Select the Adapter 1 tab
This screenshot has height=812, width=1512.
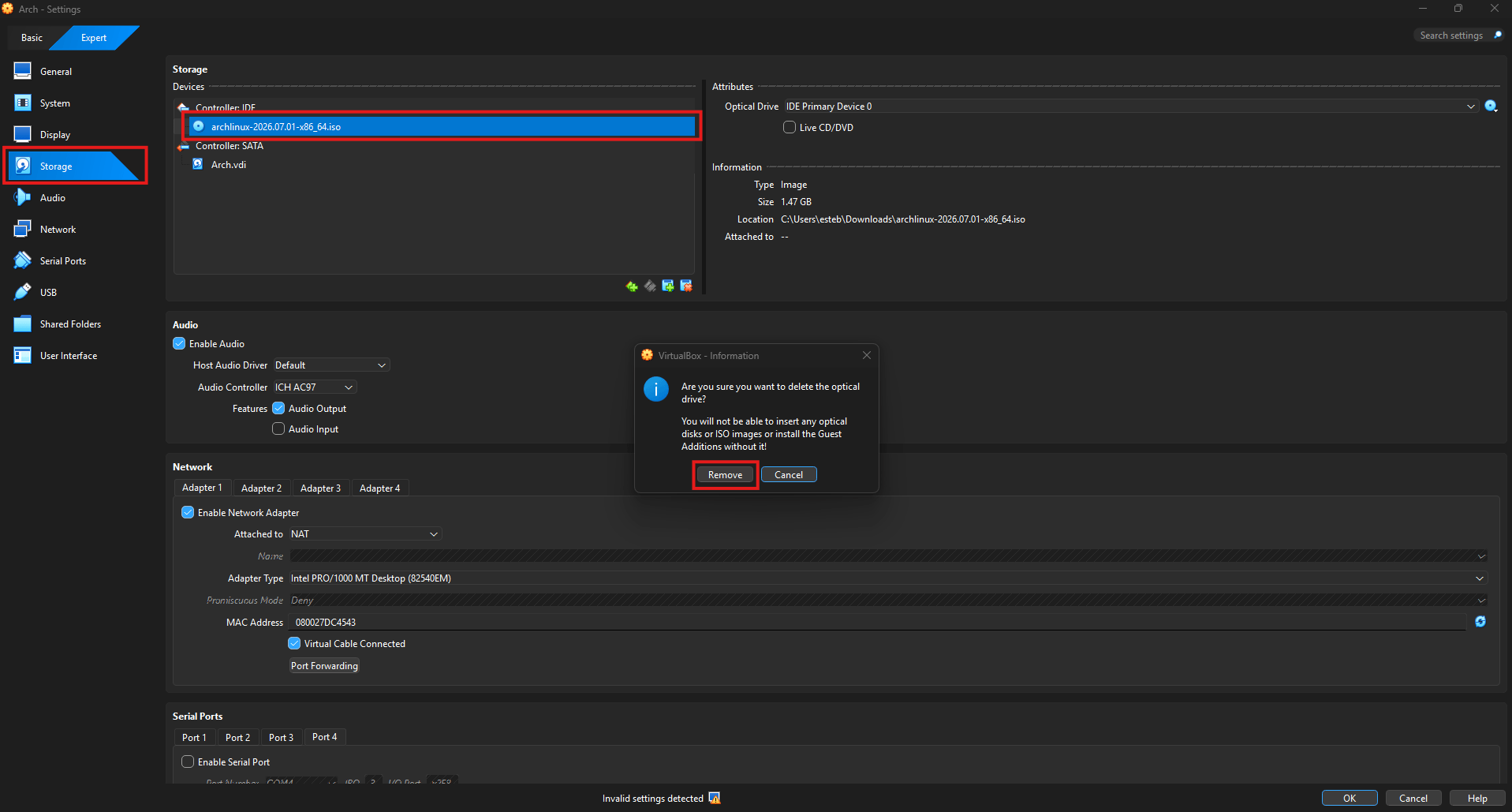(202, 488)
